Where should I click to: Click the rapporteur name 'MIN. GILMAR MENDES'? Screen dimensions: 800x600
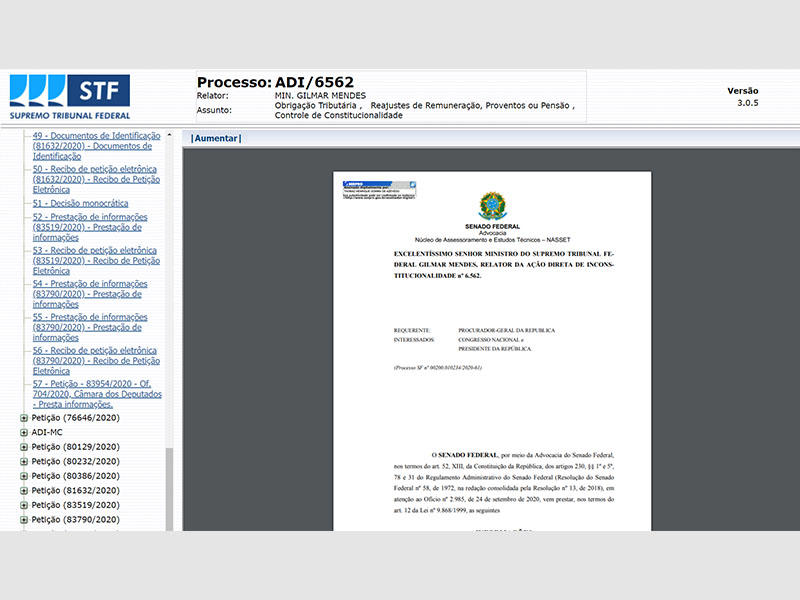coord(320,95)
